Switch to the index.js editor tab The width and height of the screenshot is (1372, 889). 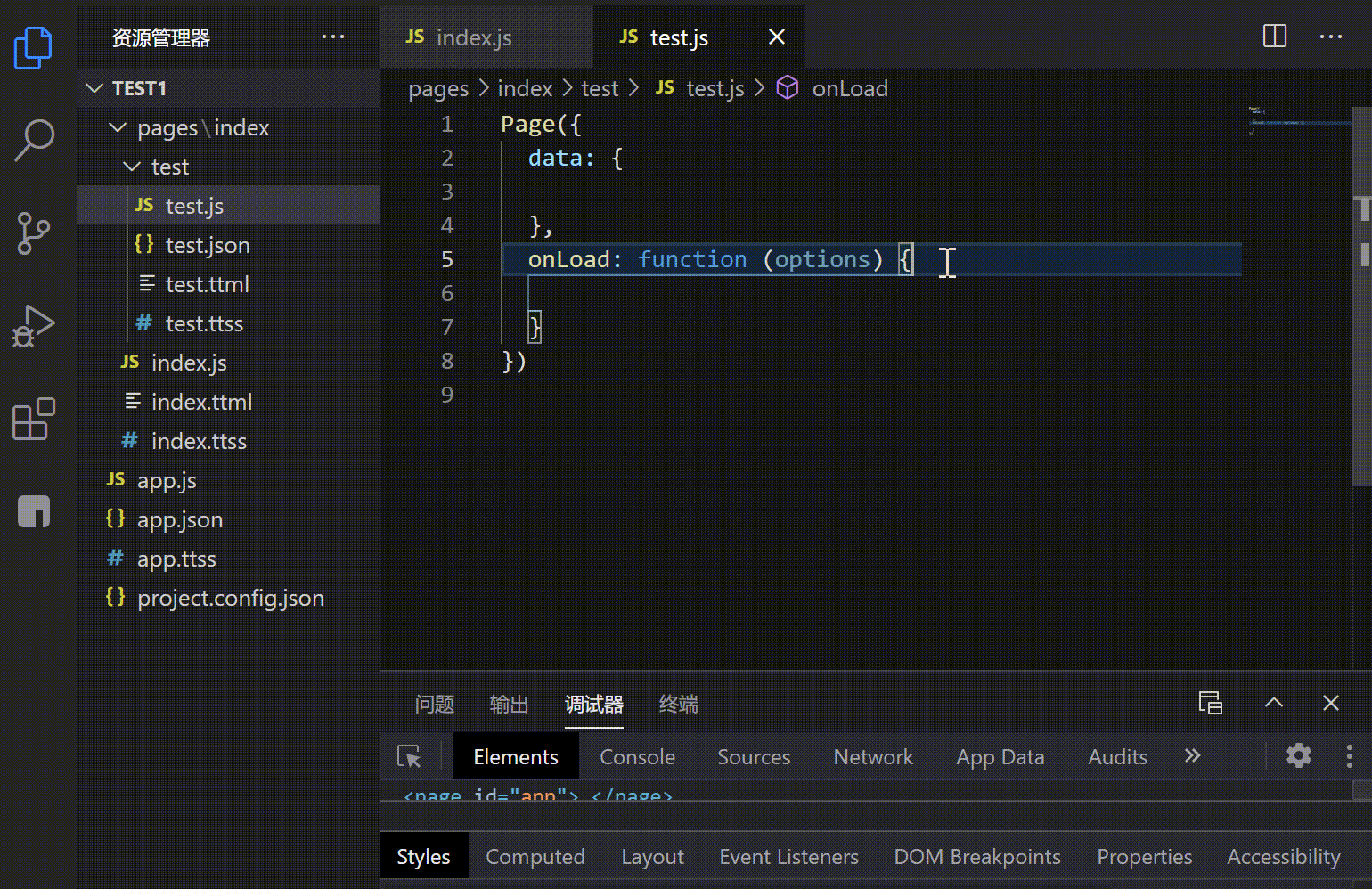[x=486, y=37]
